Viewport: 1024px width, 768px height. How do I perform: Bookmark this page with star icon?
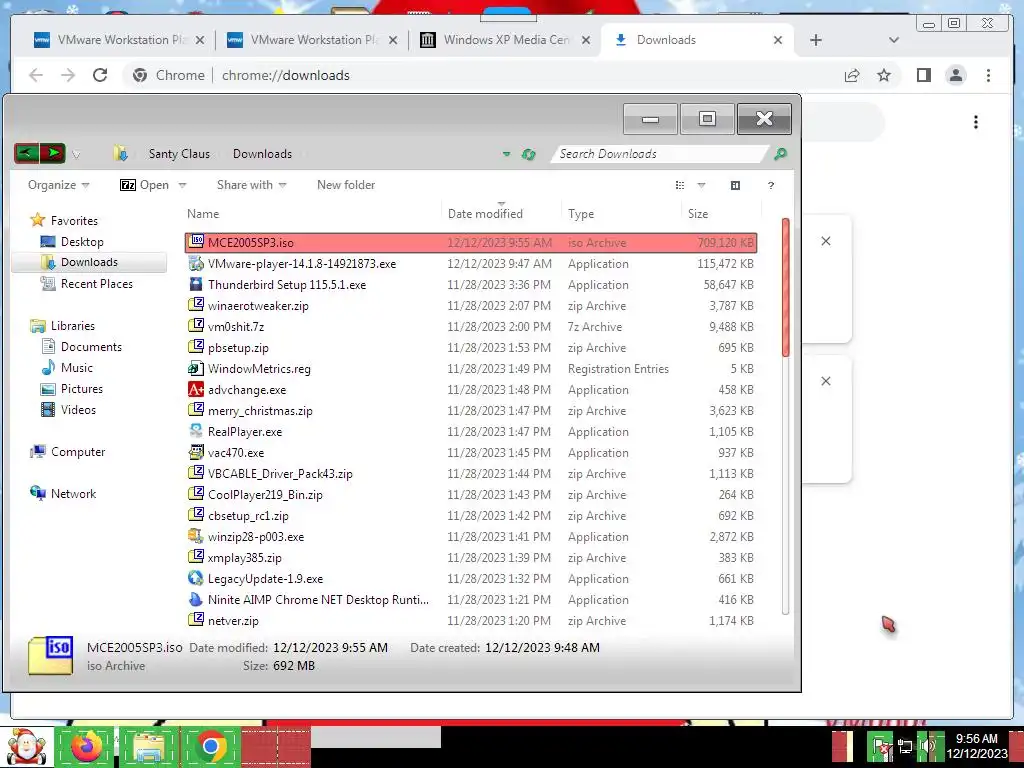[x=884, y=75]
